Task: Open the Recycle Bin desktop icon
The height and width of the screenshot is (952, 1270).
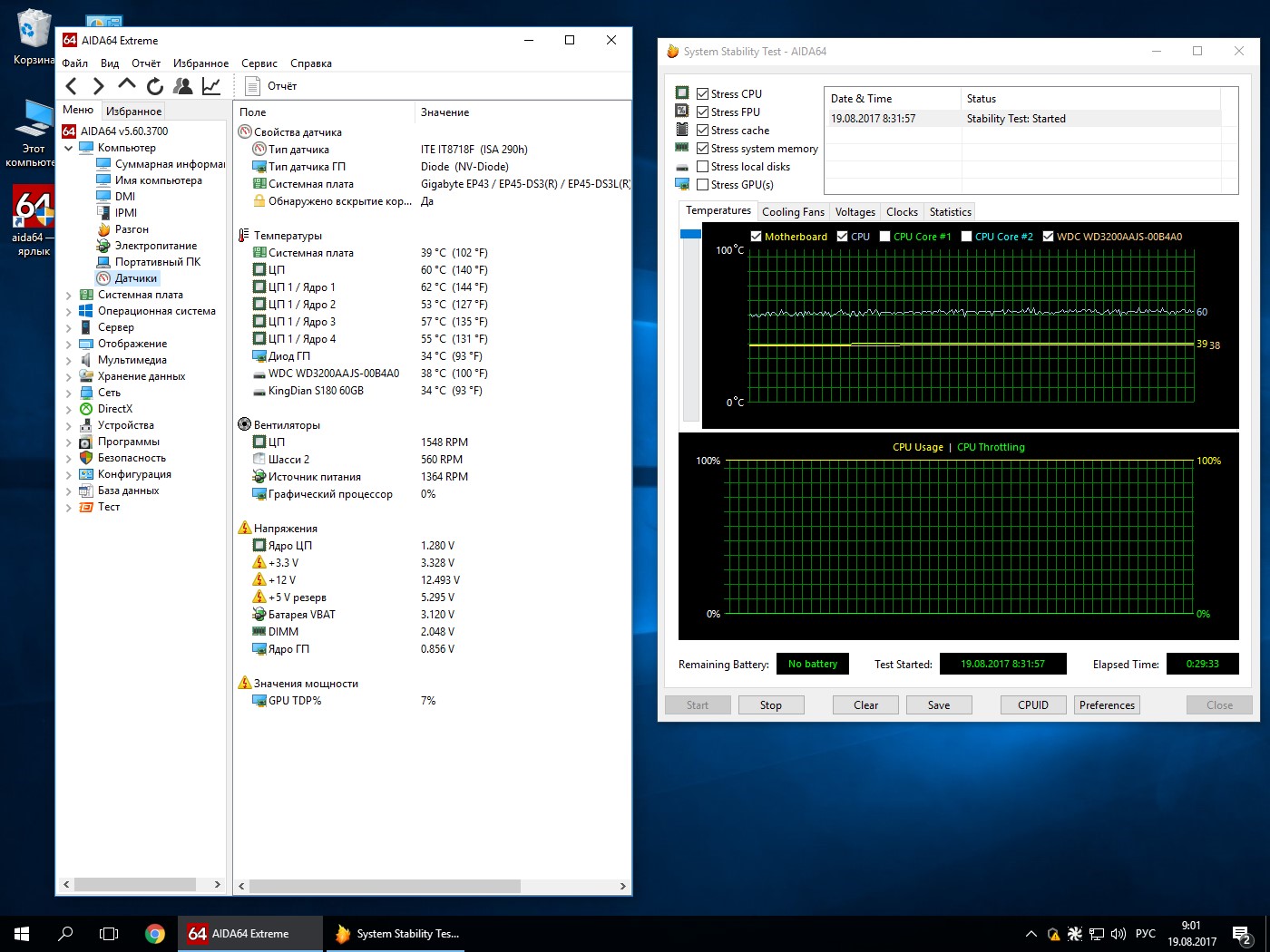Action: [x=34, y=37]
